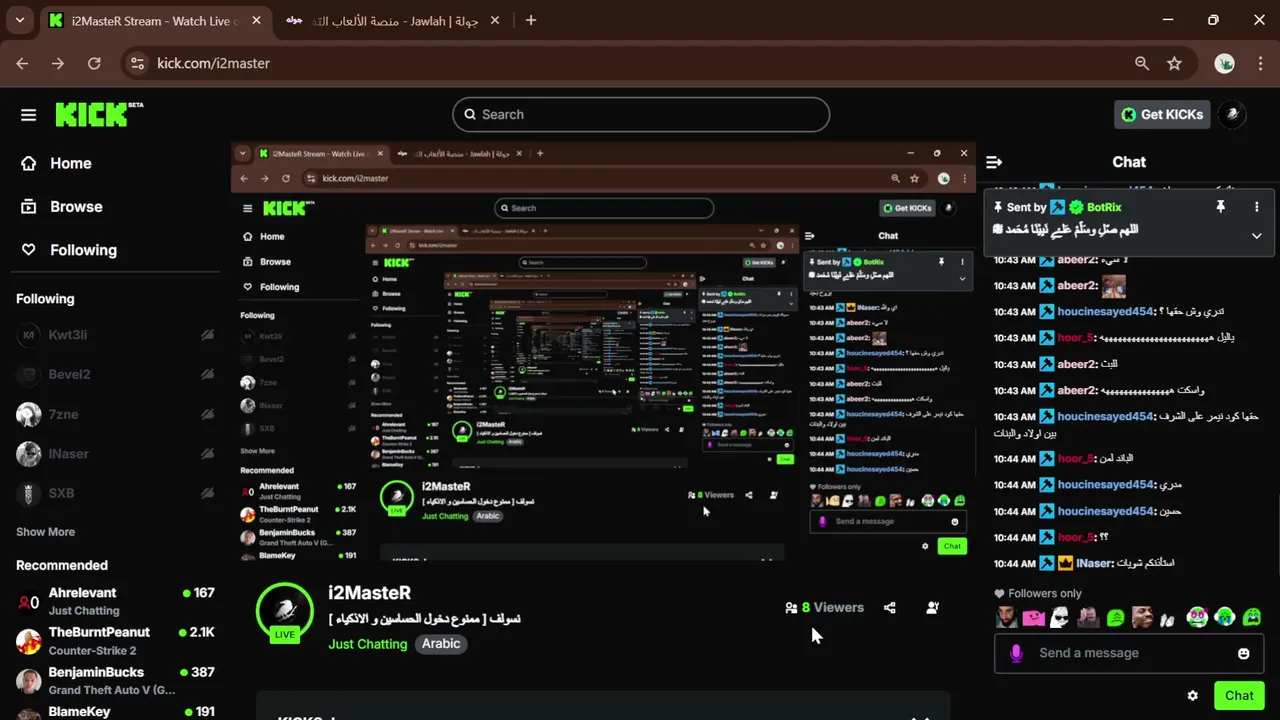Open the Kick sidebar hamburger menu

click(x=28, y=115)
